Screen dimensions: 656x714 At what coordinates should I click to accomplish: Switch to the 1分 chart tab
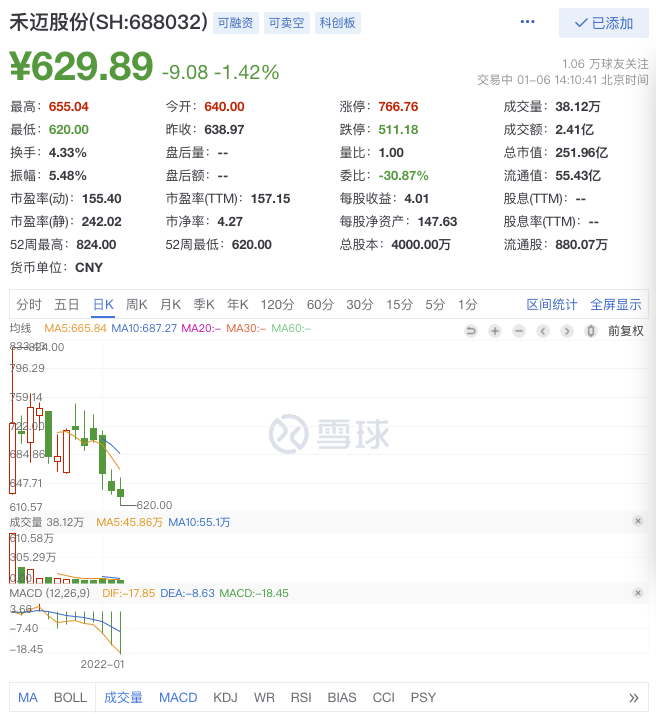point(468,304)
